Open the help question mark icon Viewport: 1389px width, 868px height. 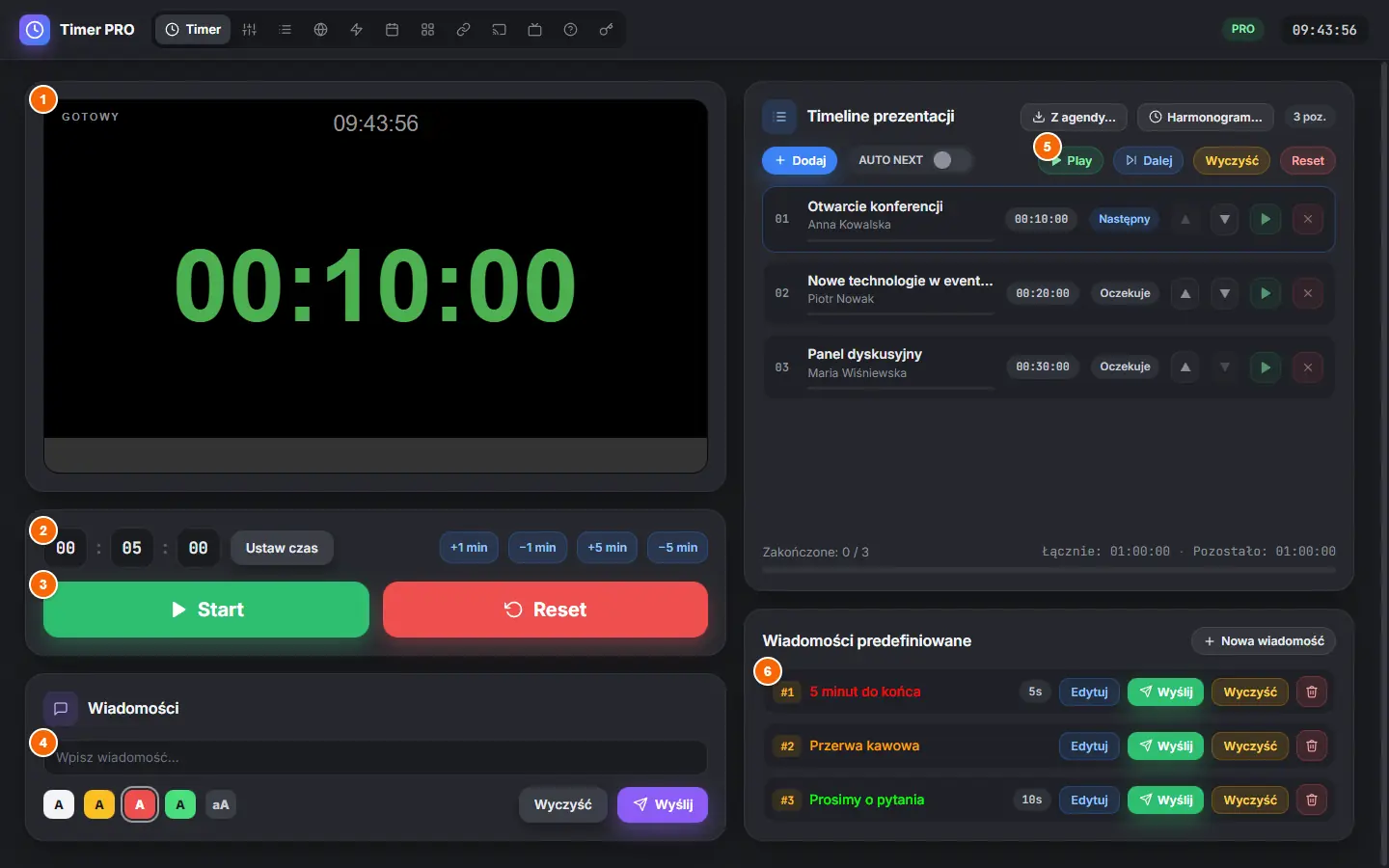571,30
